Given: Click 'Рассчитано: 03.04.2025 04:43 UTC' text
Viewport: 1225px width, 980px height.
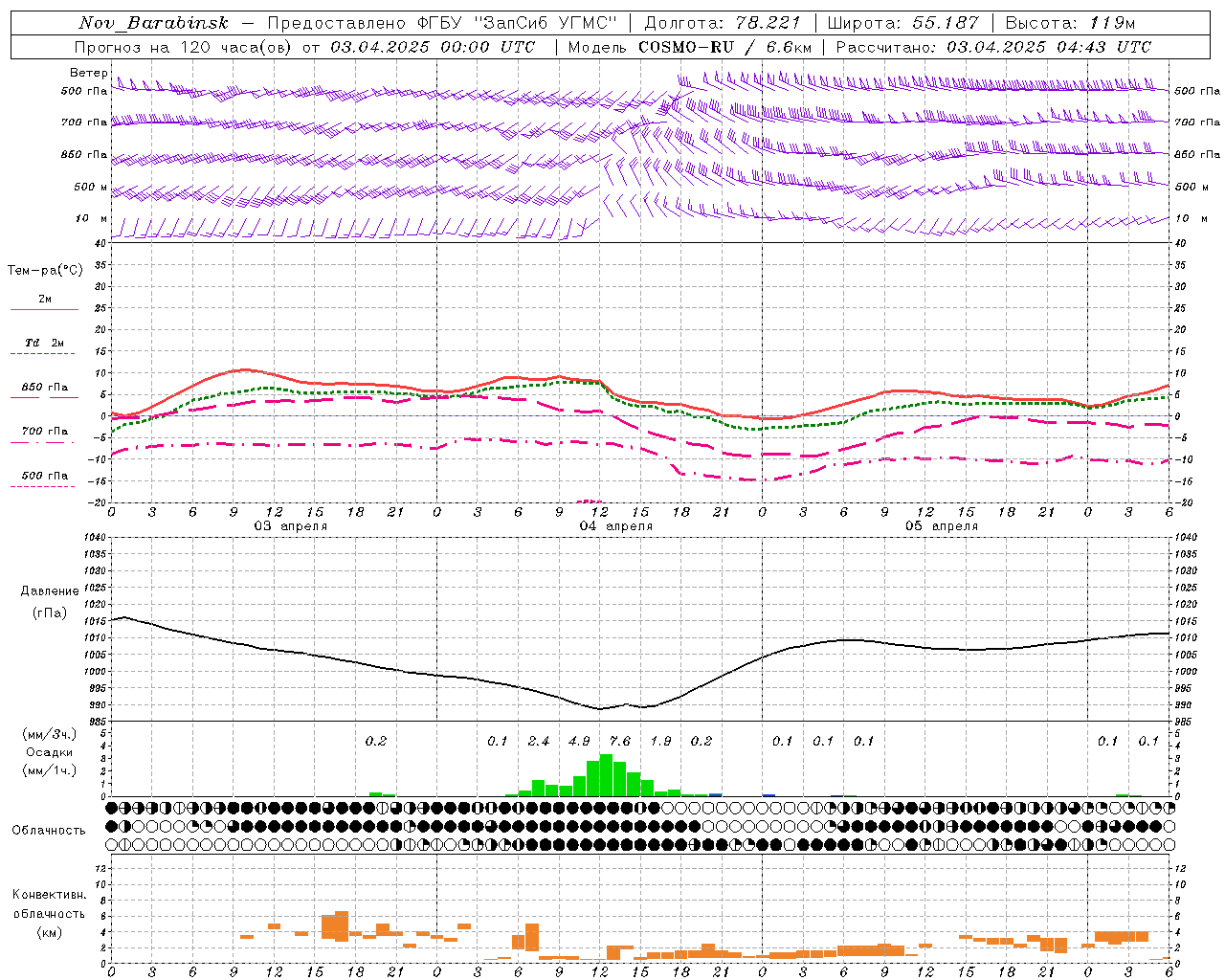Looking at the screenshot, I should coord(993,47).
